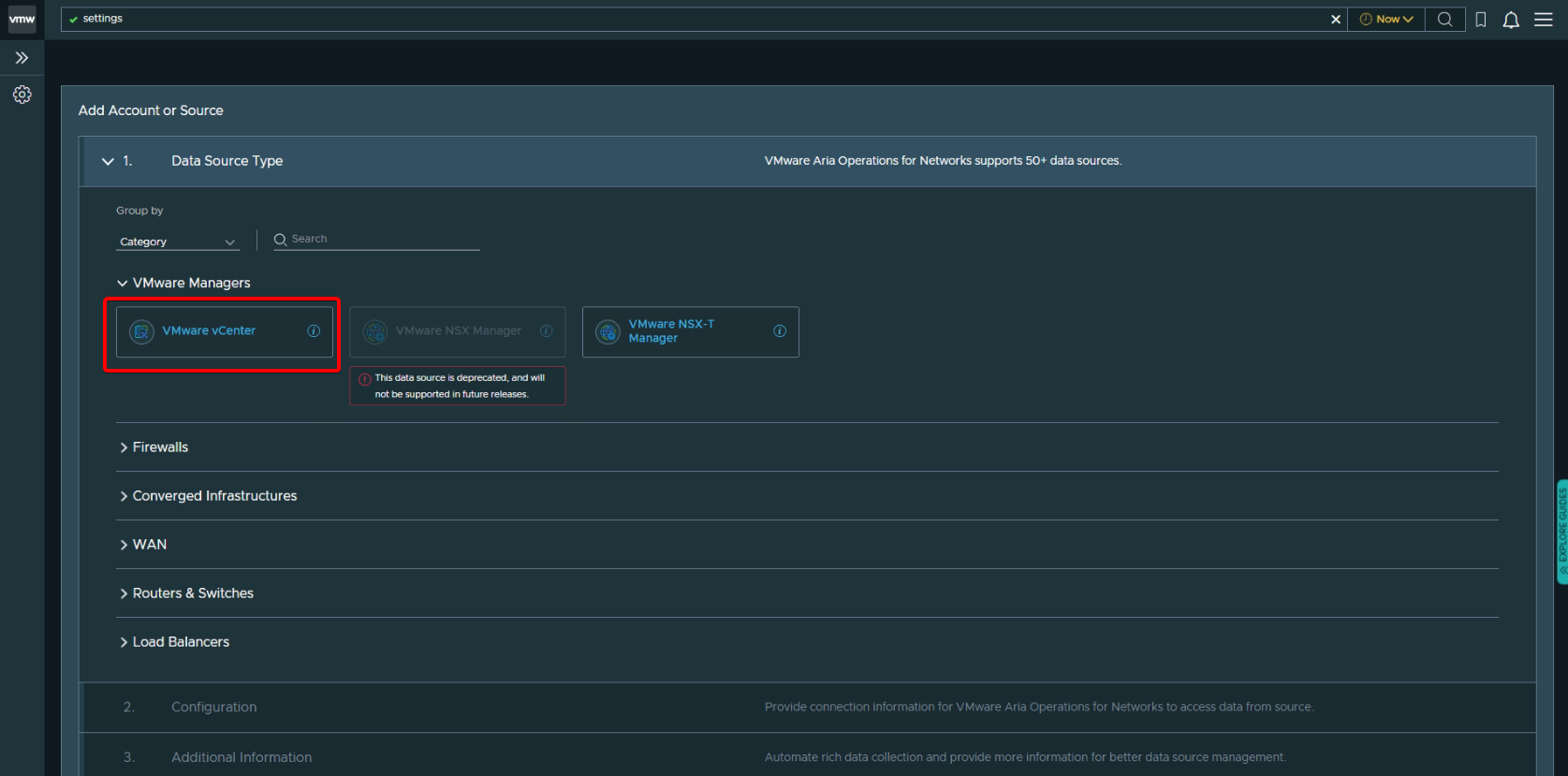
Task: Open the Now time selector dropdown
Action: click(1385, 20)
